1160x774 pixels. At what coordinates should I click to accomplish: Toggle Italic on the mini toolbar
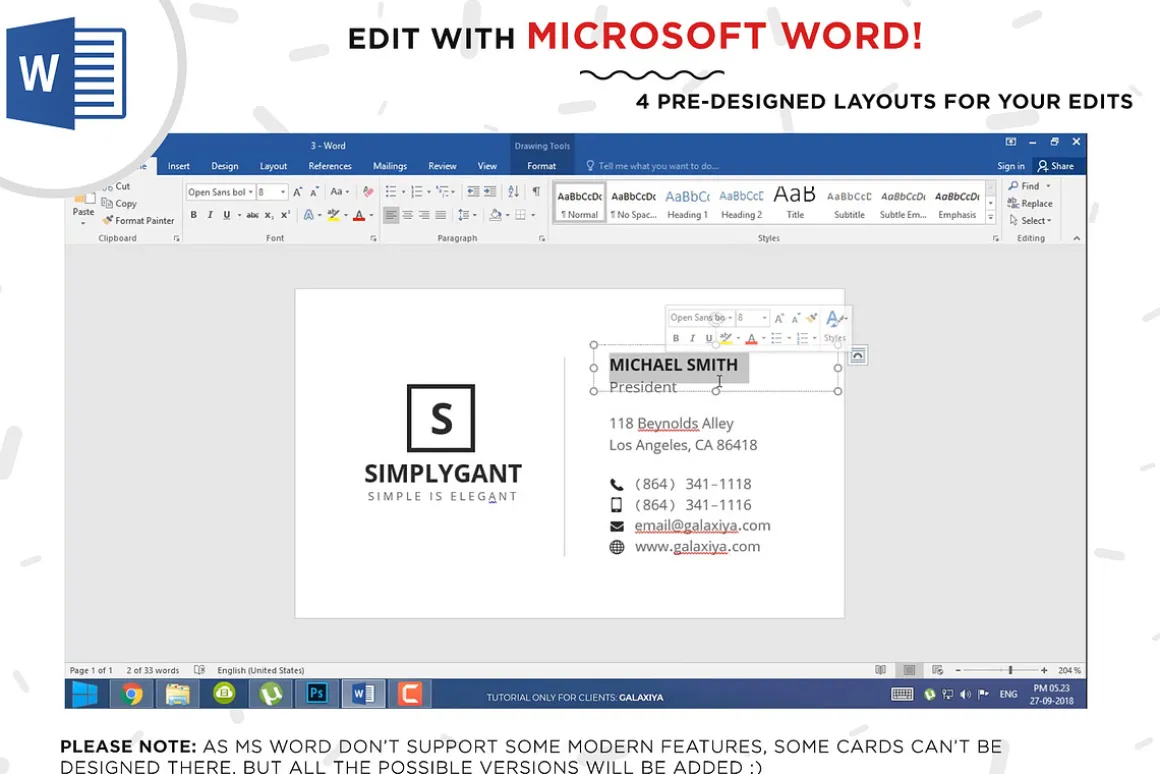pyautogui.click(x=692, y=338)
